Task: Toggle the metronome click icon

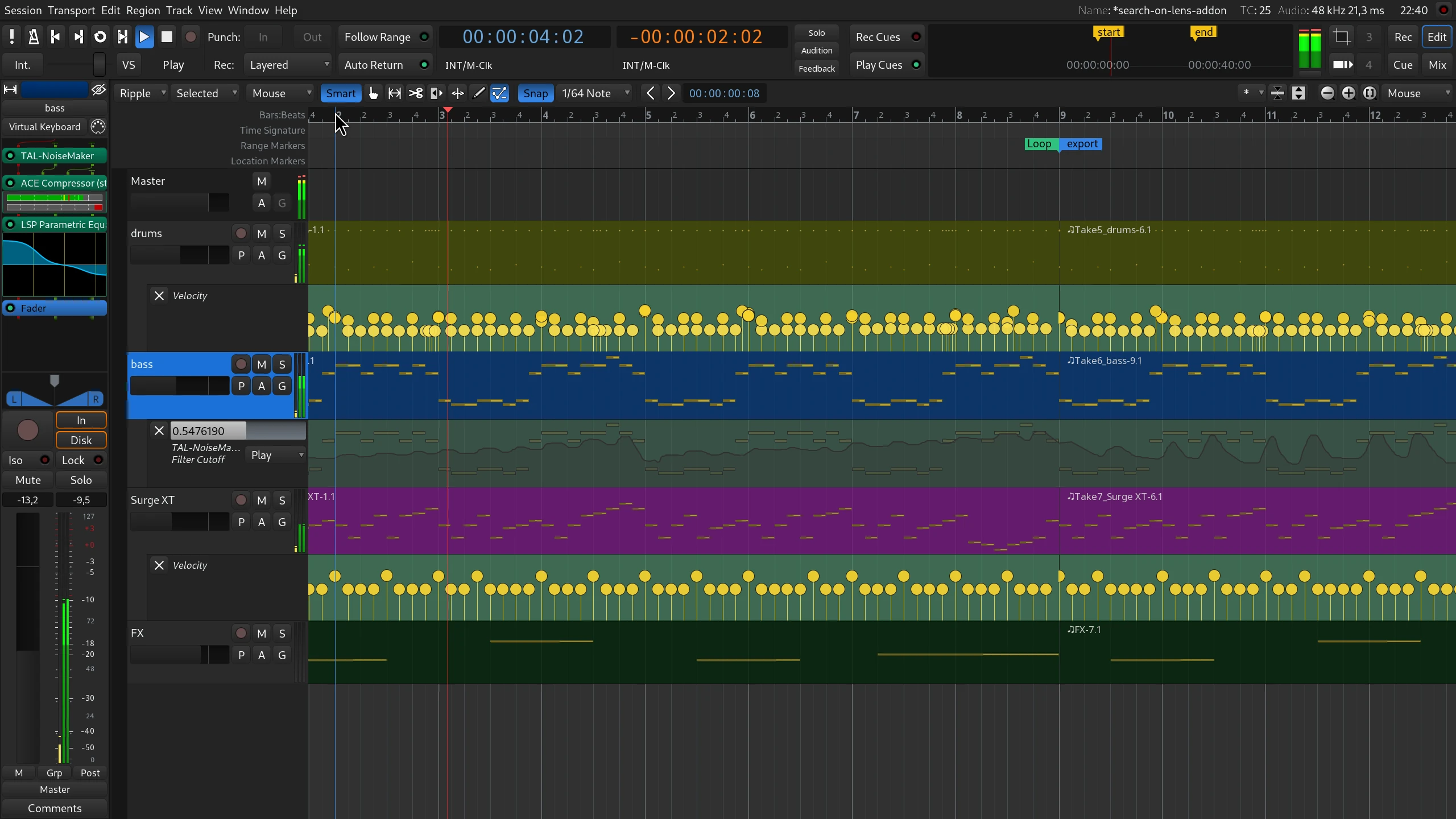Action: pos(34,37)
